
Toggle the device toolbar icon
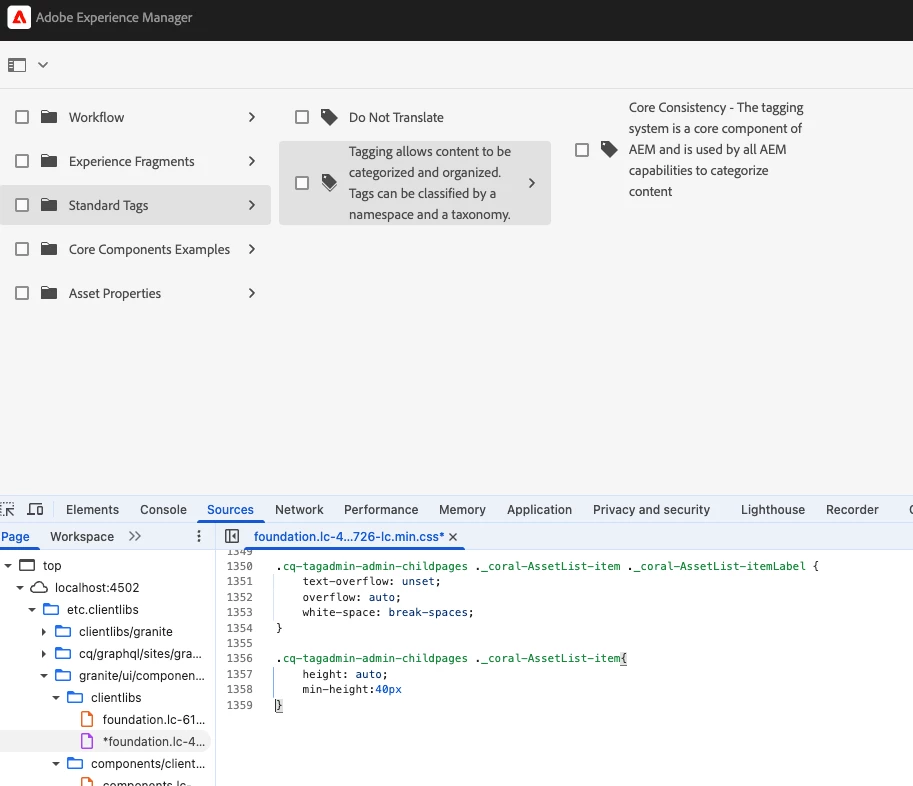[x=36, y=509]
